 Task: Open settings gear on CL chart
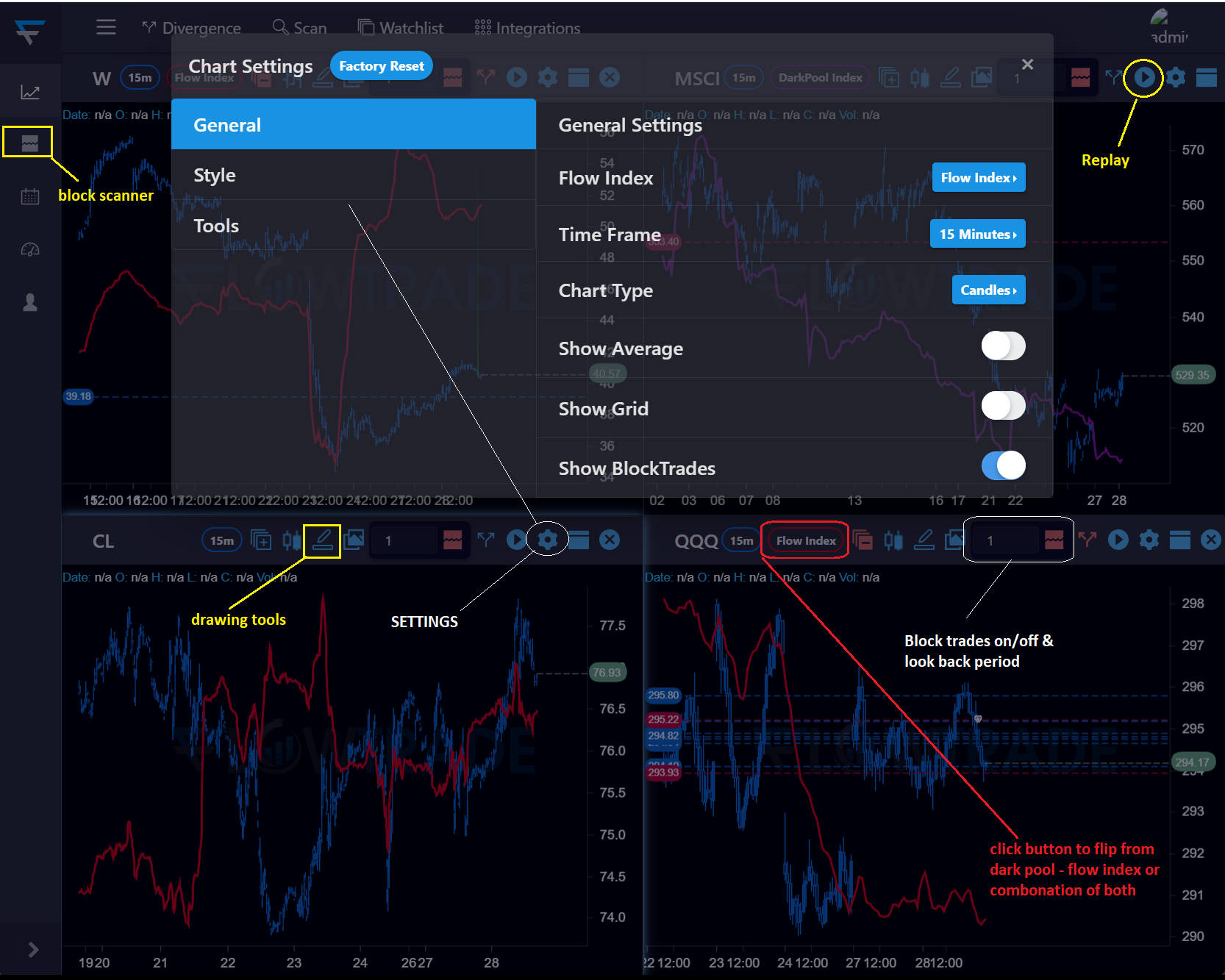tap(547, 540)
